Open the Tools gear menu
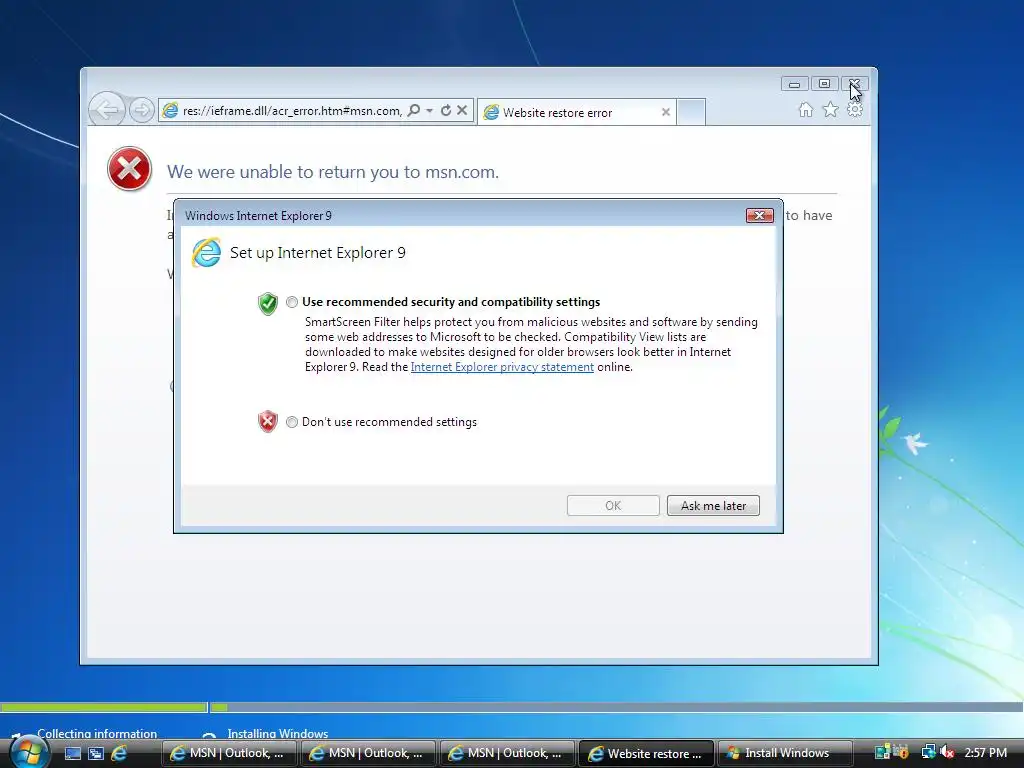 click(855, 110)
